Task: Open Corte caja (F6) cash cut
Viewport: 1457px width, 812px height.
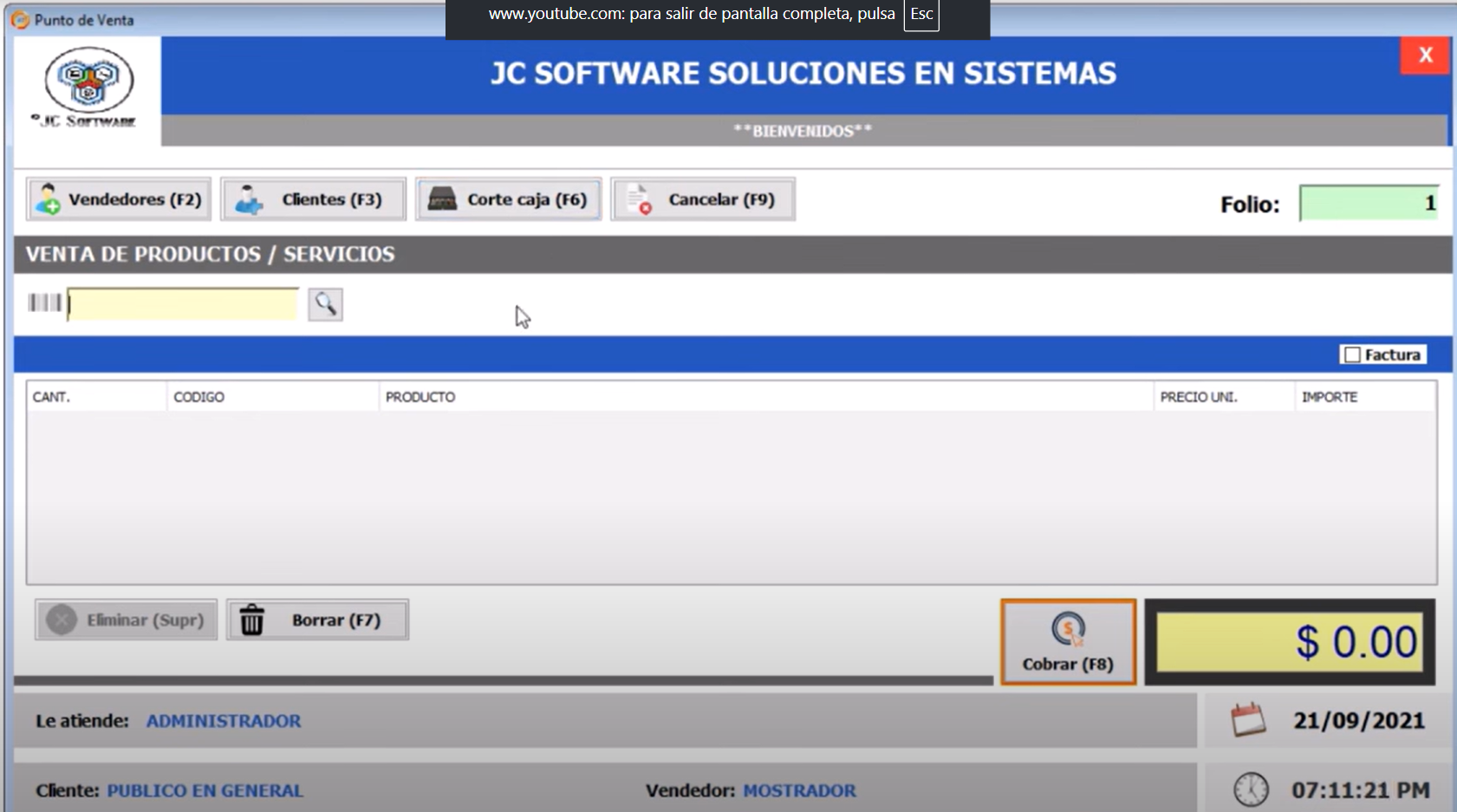Action: [508, 199]
